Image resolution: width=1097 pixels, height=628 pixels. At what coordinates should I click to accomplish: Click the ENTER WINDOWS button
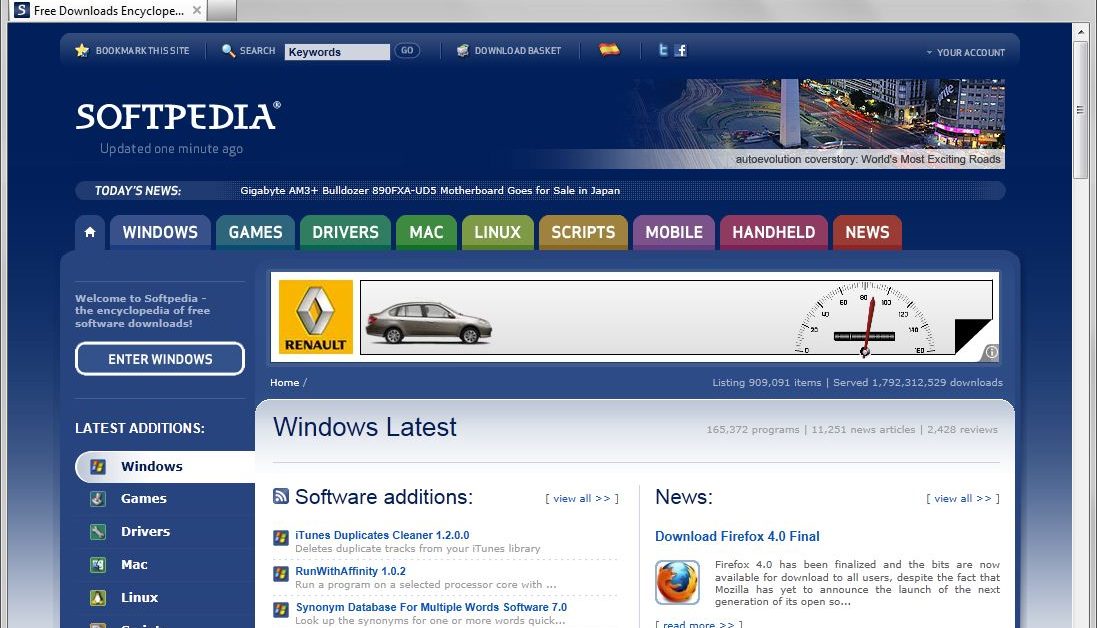tap(160, 359)
